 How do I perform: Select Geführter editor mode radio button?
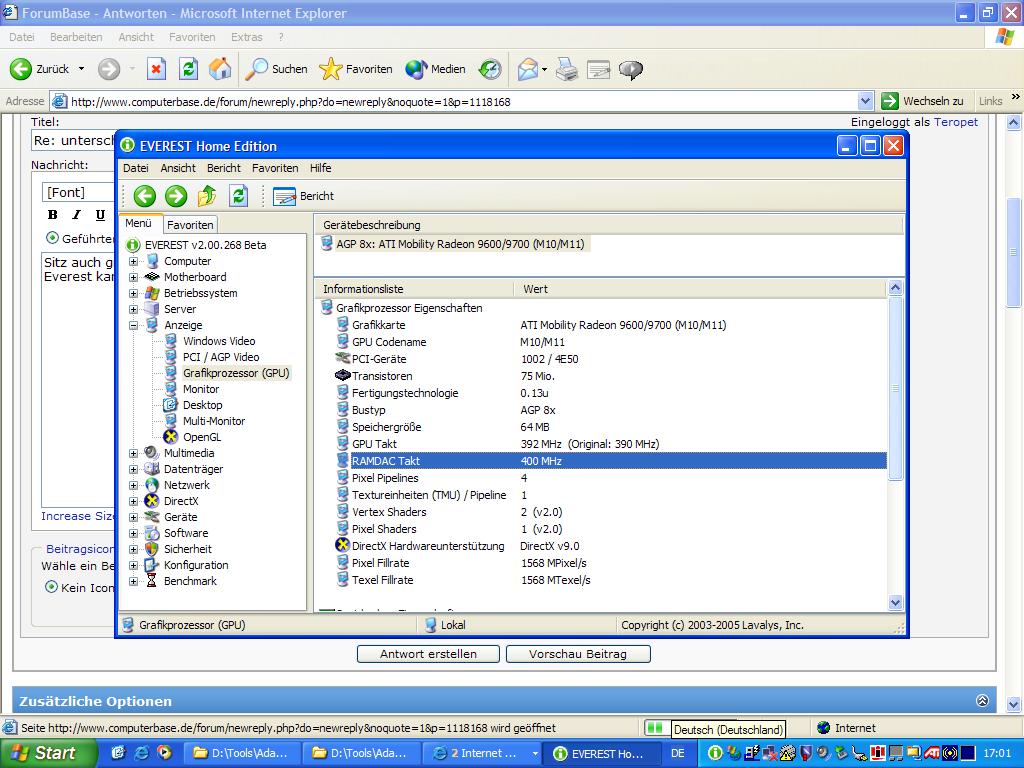coord(52,238)
